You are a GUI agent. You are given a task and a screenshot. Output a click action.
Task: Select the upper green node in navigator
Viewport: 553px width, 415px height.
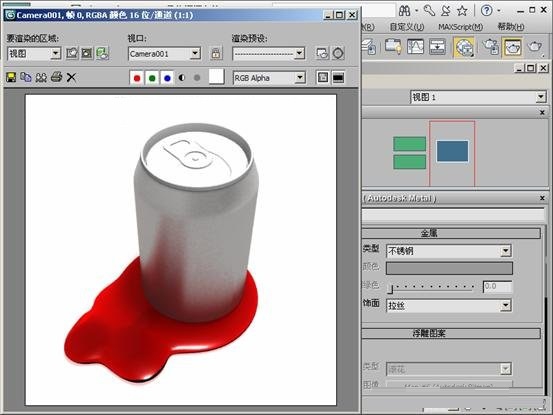[x=409, y=144]
